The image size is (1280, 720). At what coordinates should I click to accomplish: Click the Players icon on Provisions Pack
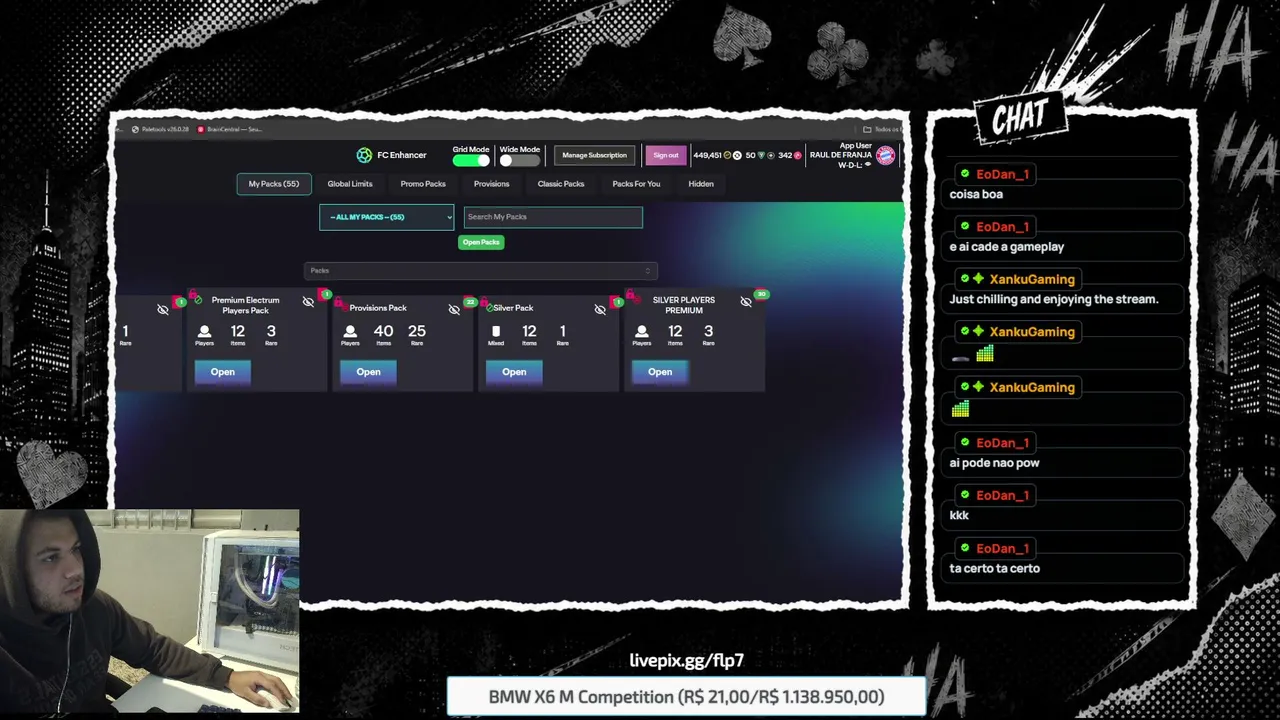coord(350,331)
